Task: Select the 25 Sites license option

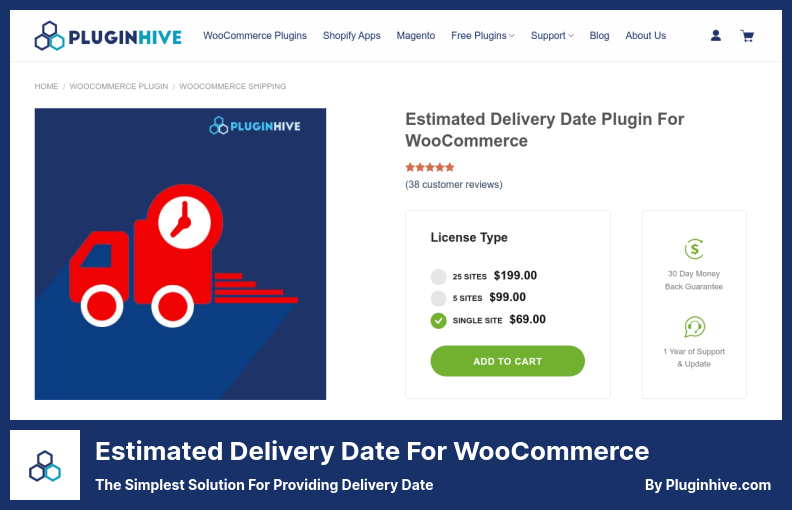Action: pyautogui.click(x=438, y=276)
